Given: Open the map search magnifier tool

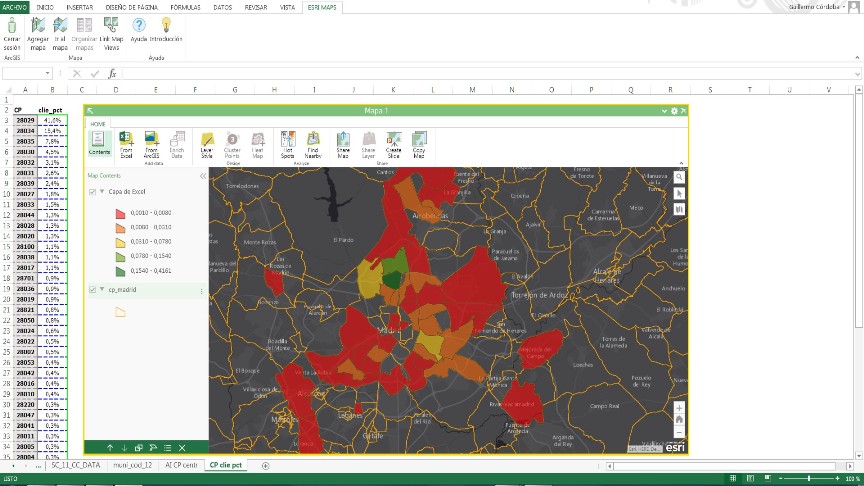Looking at the screenshot, I should (x=679, y=177).
